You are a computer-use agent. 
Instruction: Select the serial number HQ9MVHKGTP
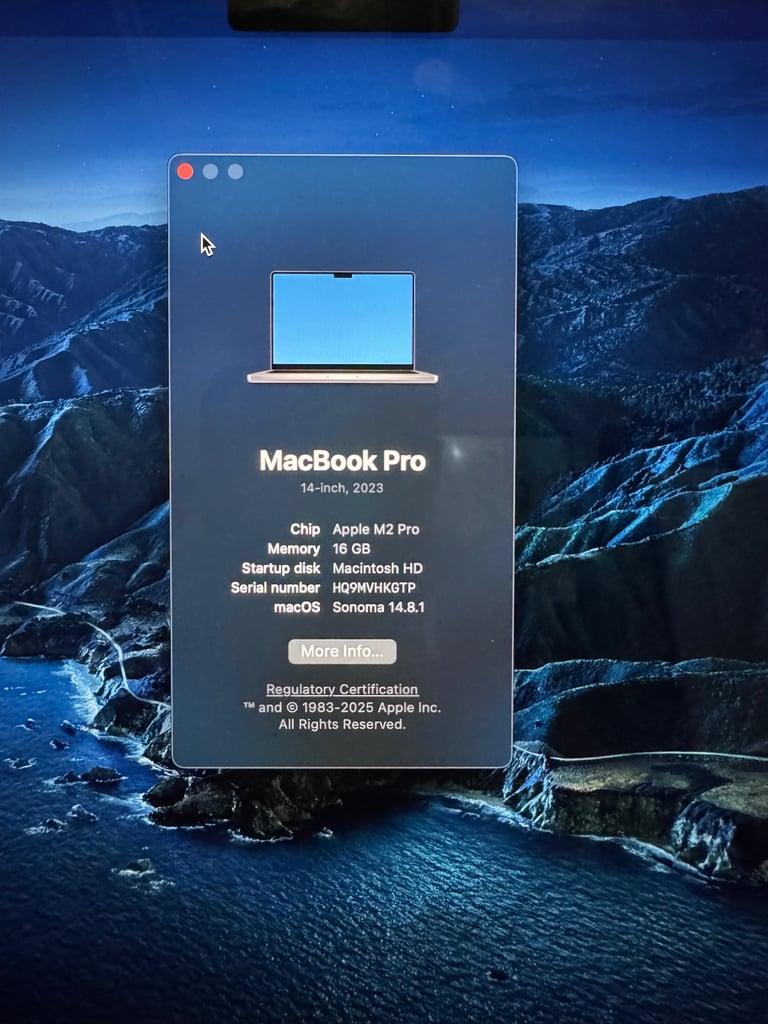coord(374,588)
